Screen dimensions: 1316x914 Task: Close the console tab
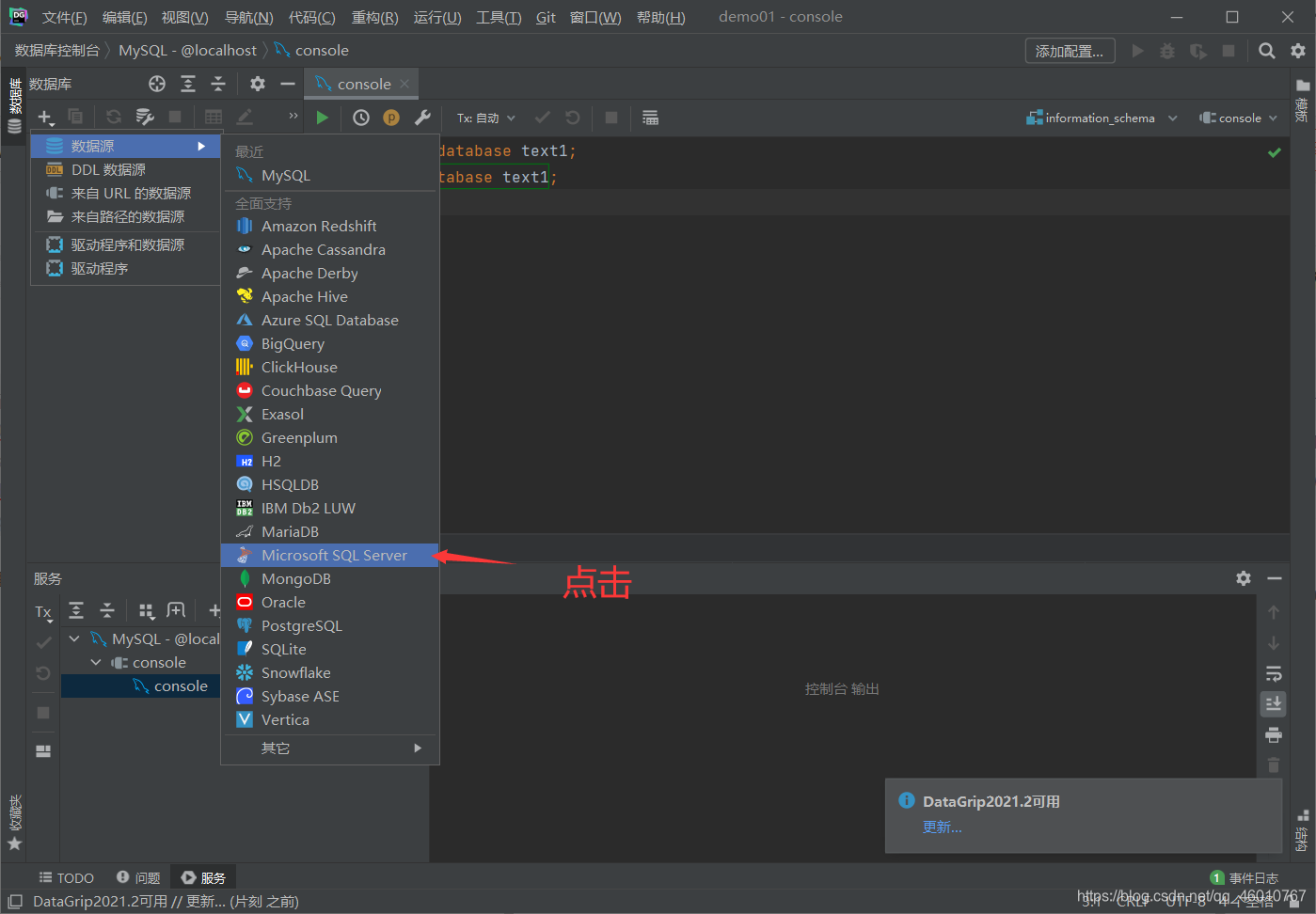(x=404, y=84)
